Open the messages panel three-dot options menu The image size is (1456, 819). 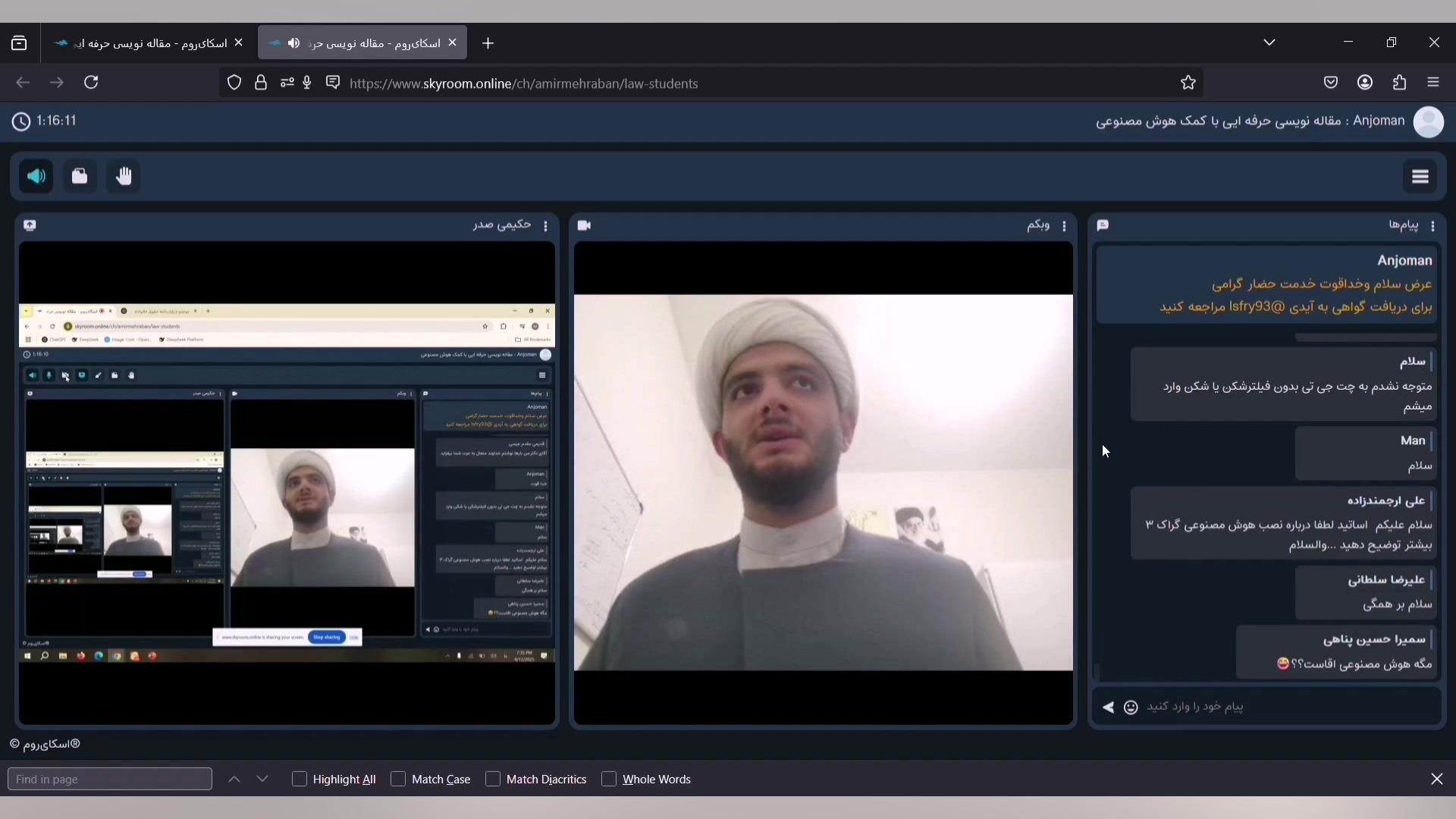(x=1433, y=227)
